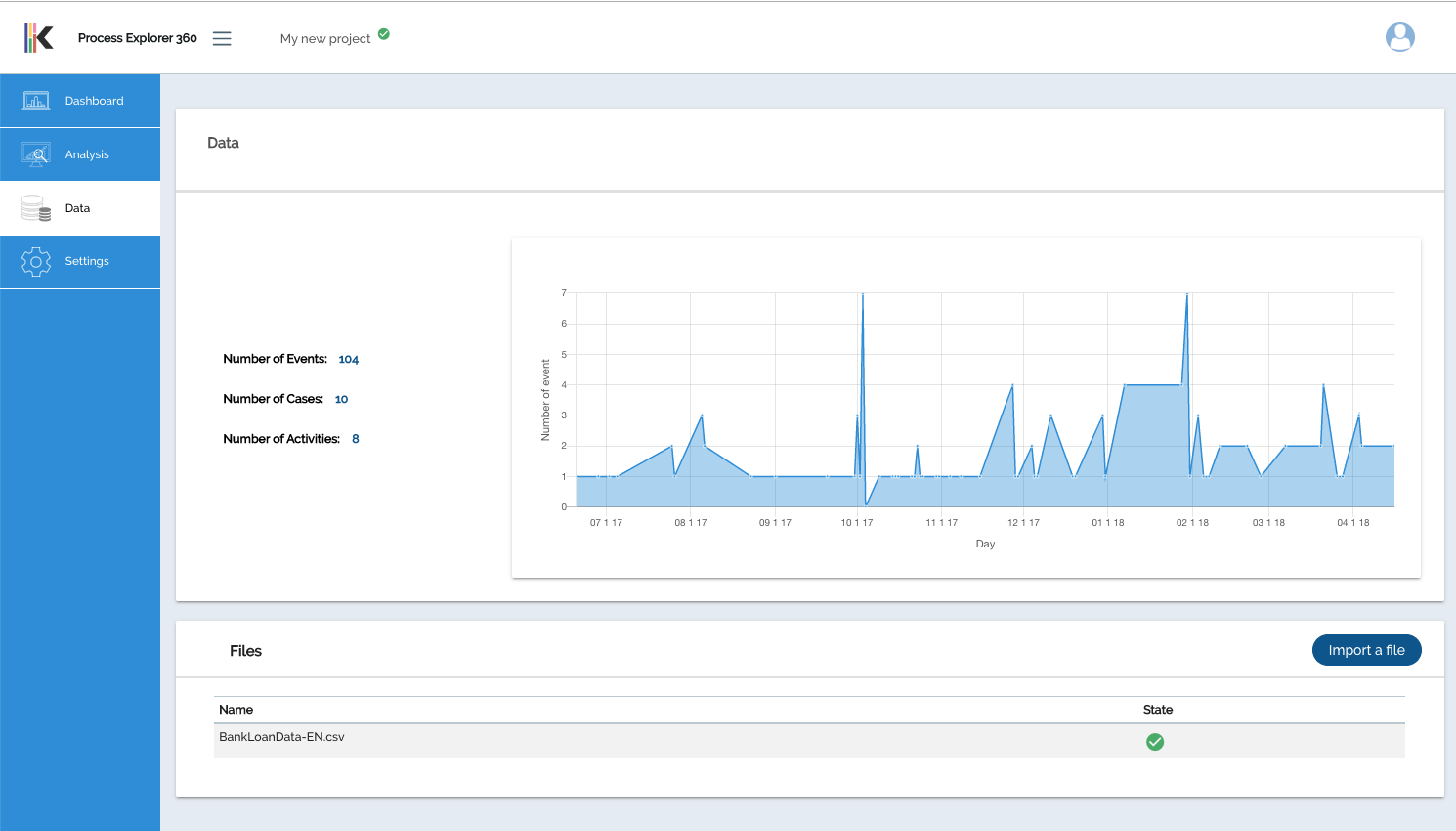Click the Process Explorer 360 title text

click(138, 38)
